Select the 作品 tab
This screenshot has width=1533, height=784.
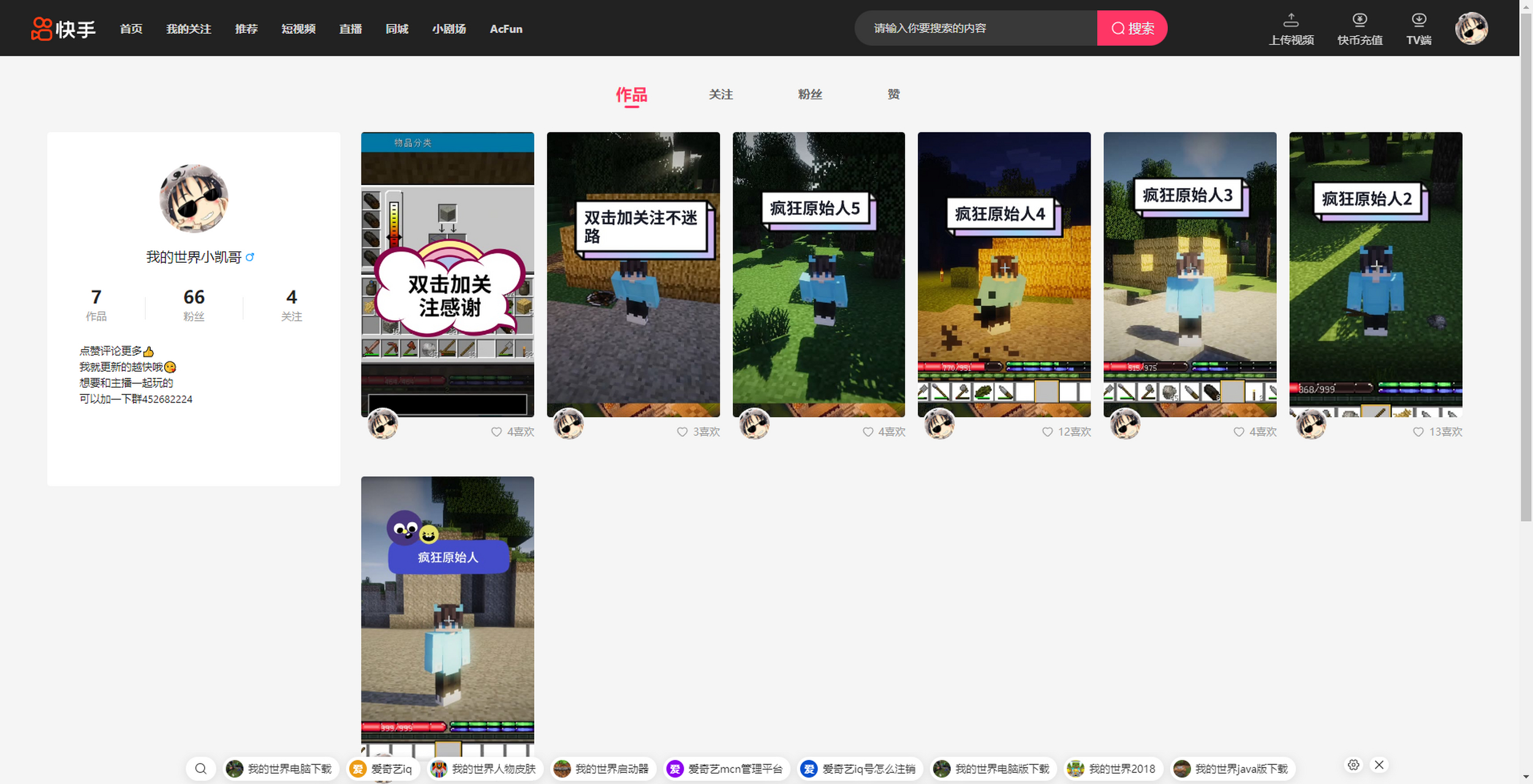(631, 95)
